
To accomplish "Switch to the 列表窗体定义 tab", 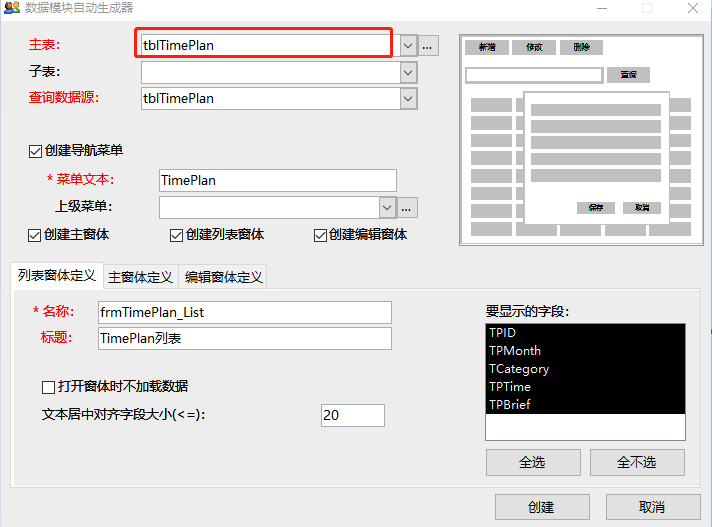I will (57, 276).
